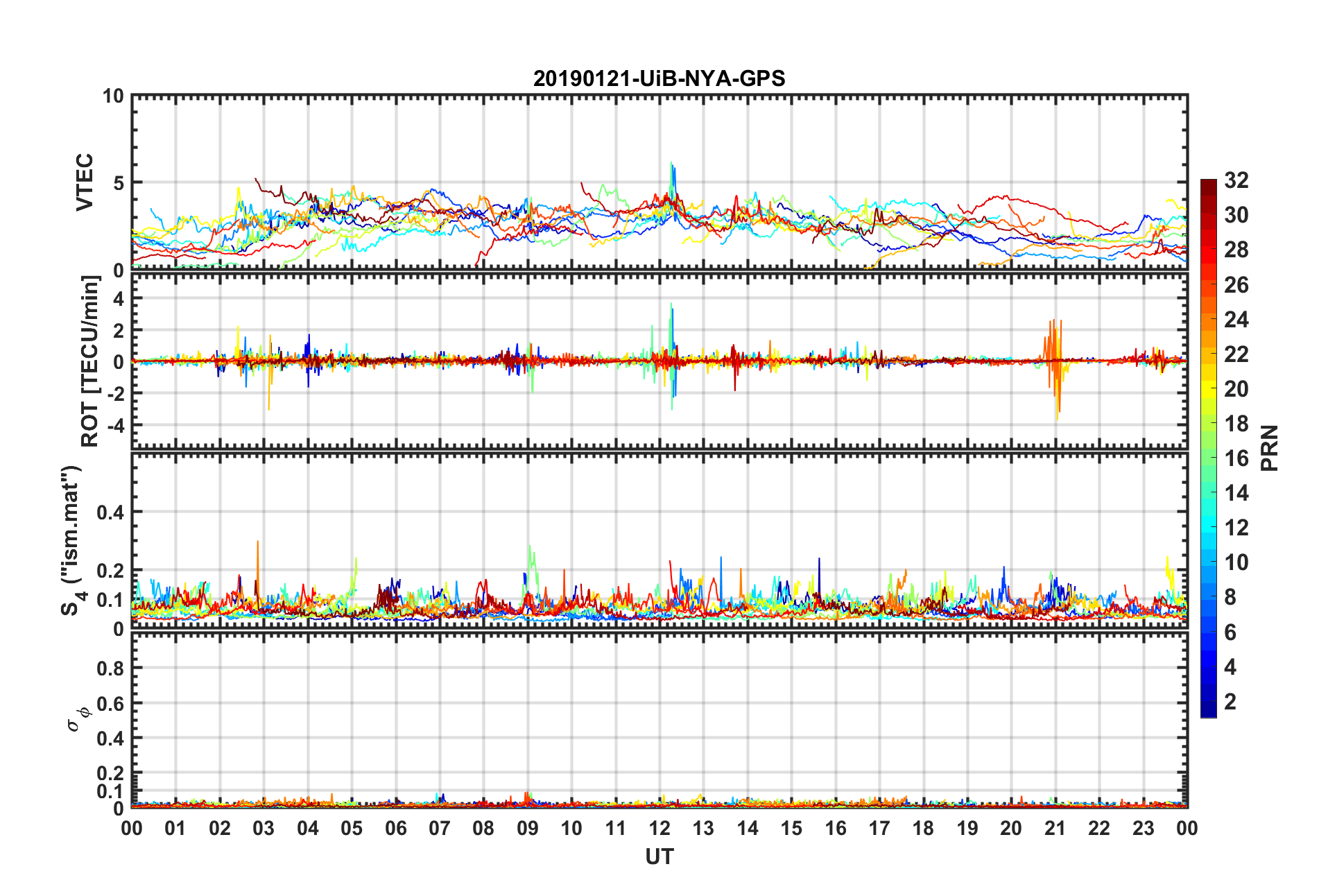The image size is (1319, 896).
Task: Select the 0.8 tick on sigma-phi axis
Action: [111, 669]
